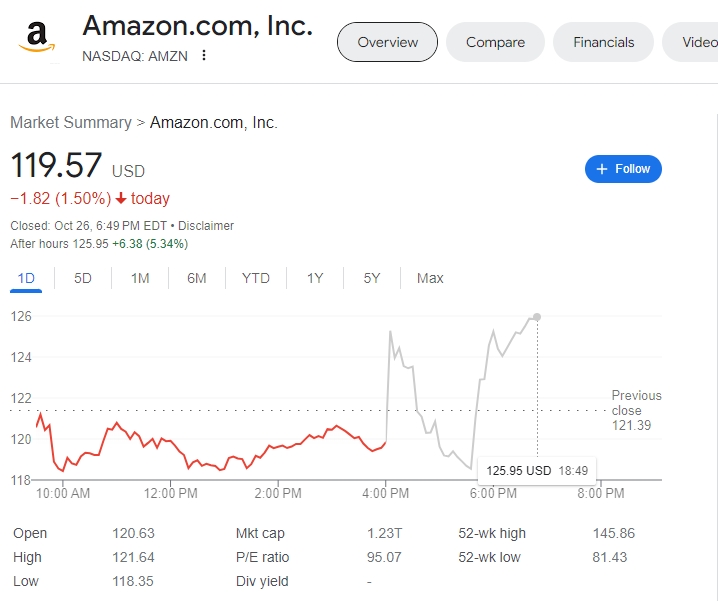Screen dimensions: 718x601
Task: Select the YTD chart range
Action: [x=256, y=278]
